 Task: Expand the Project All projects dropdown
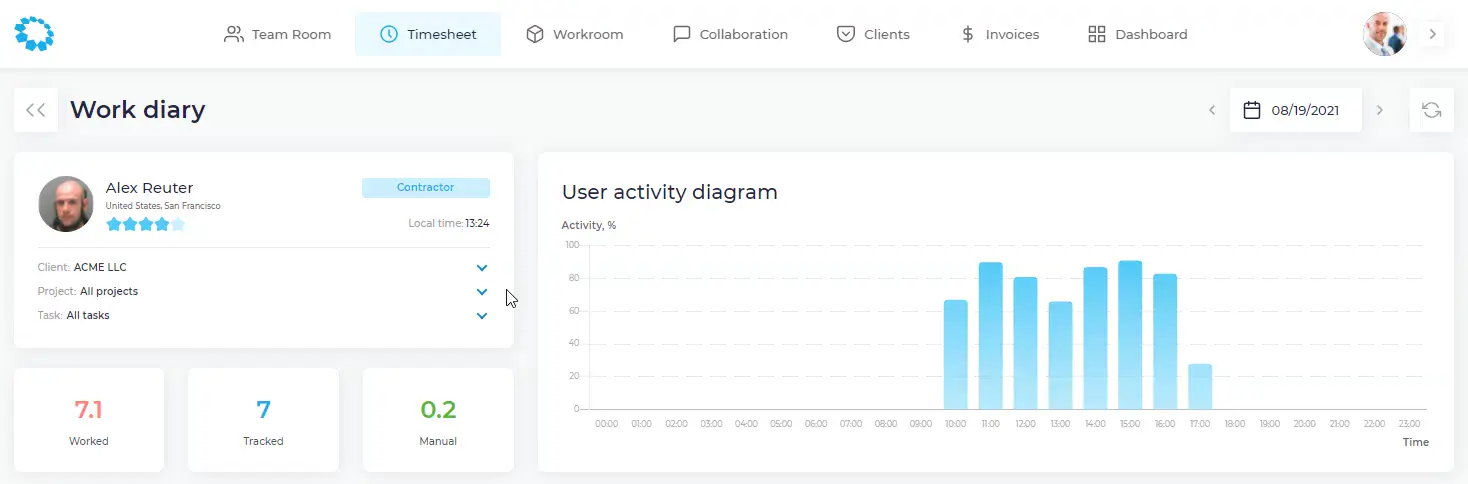click(482, 292)
